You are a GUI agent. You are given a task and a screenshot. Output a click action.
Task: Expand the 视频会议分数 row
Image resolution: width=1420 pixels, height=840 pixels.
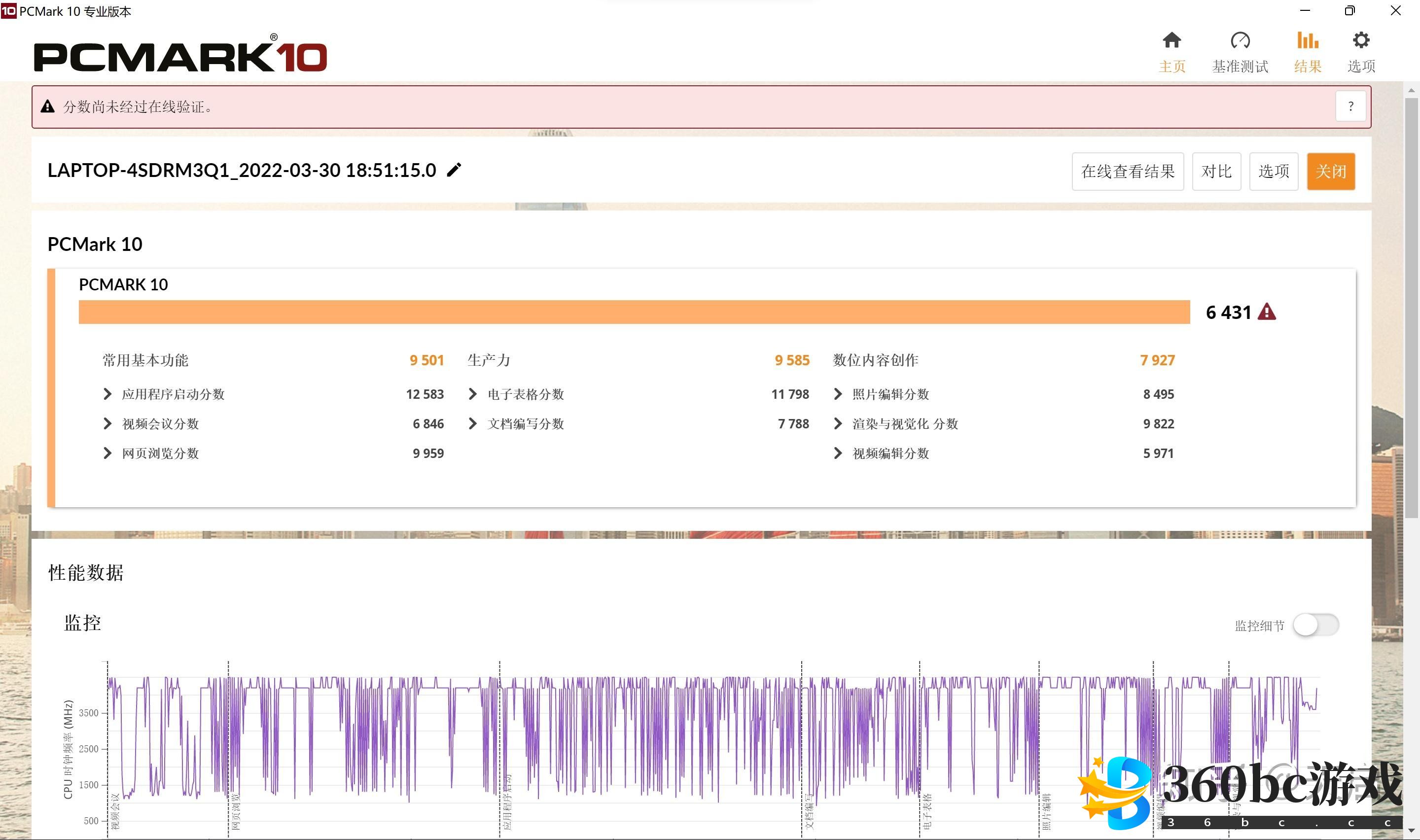107,423
